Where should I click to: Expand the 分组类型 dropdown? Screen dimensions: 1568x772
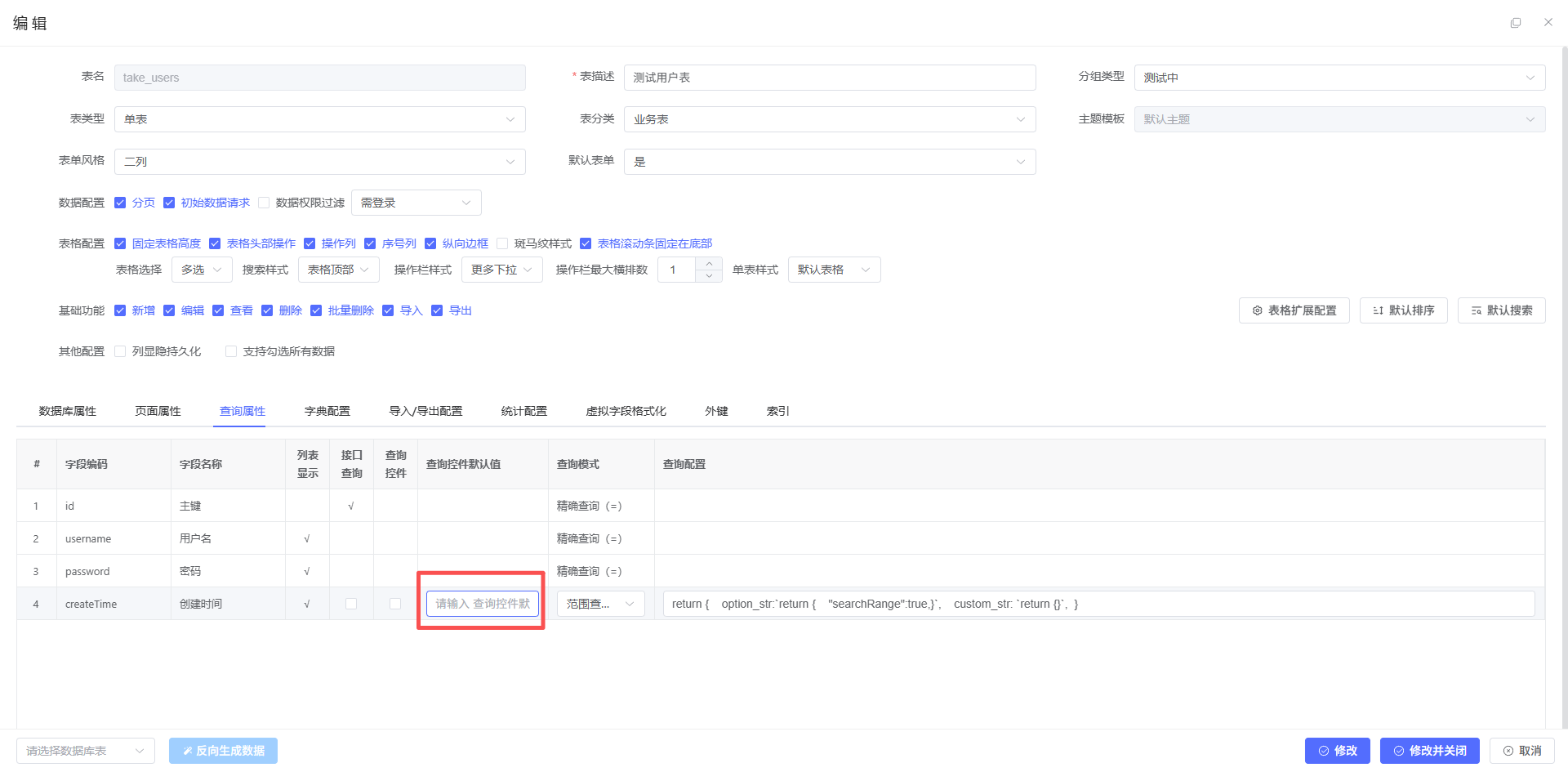click(1339, 78)
